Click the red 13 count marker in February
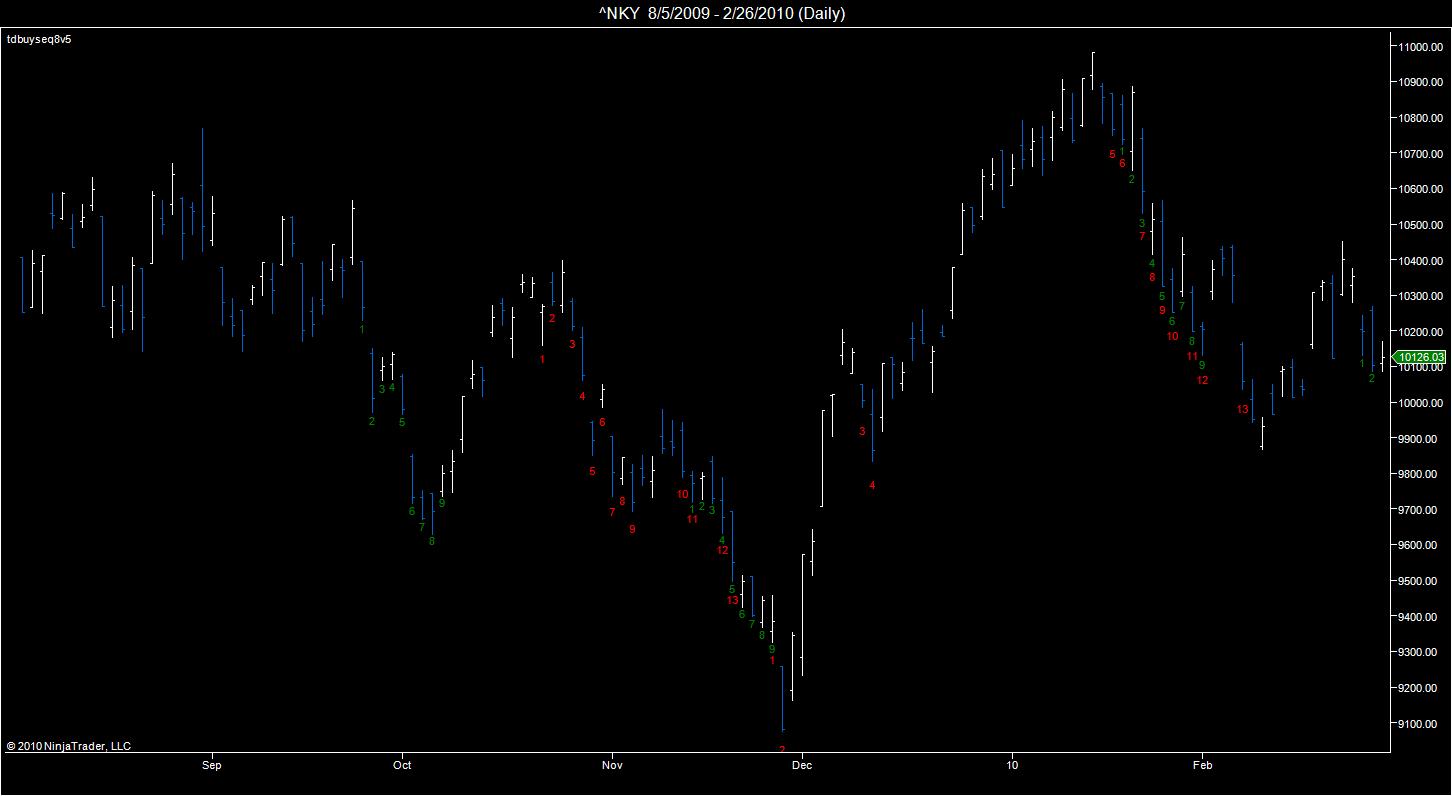 1242,409
